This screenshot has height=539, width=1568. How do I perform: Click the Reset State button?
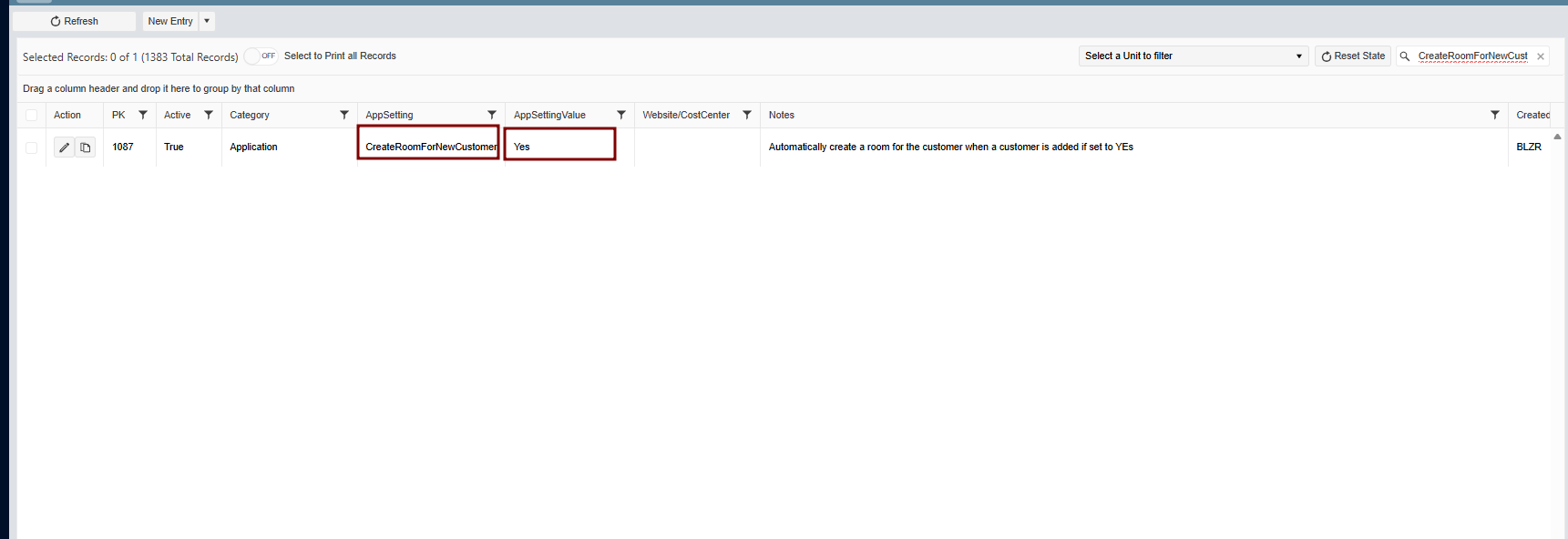1353,56
